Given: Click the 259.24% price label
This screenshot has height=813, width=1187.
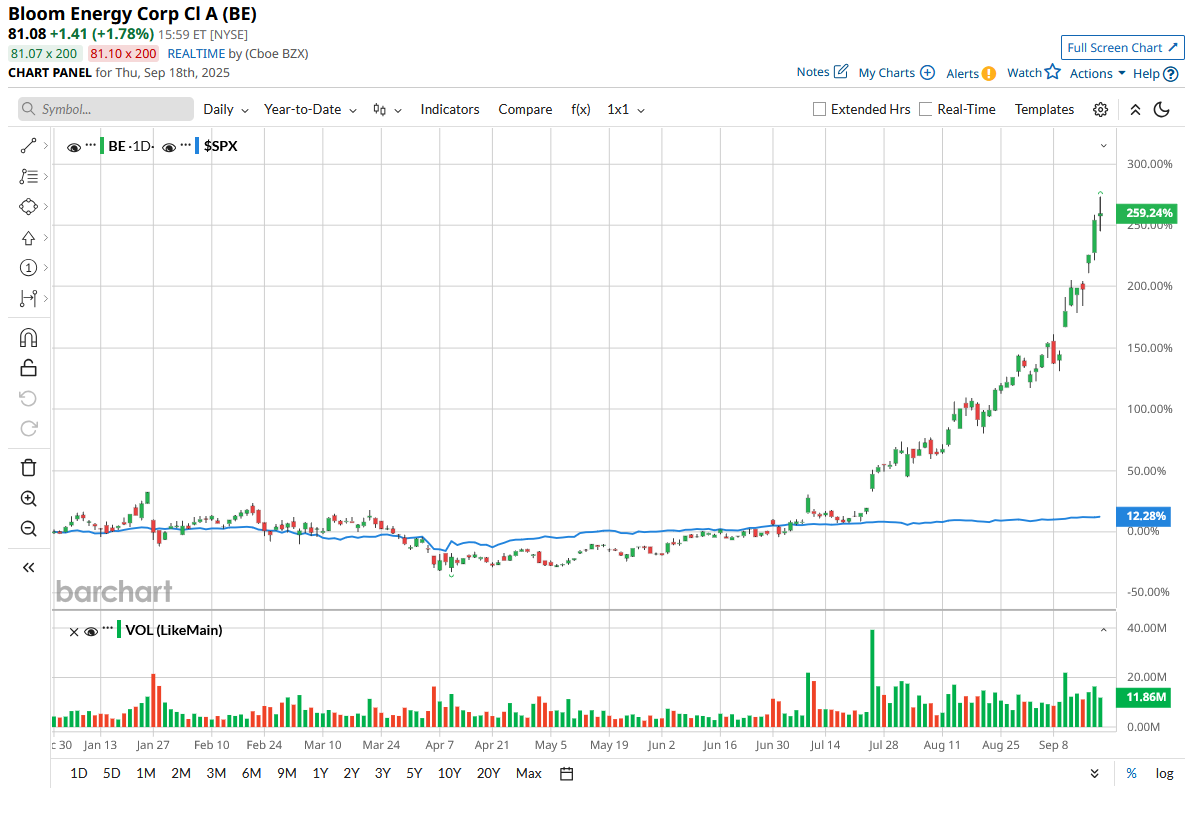Looking at the screenshot, I should [1147, 213].
